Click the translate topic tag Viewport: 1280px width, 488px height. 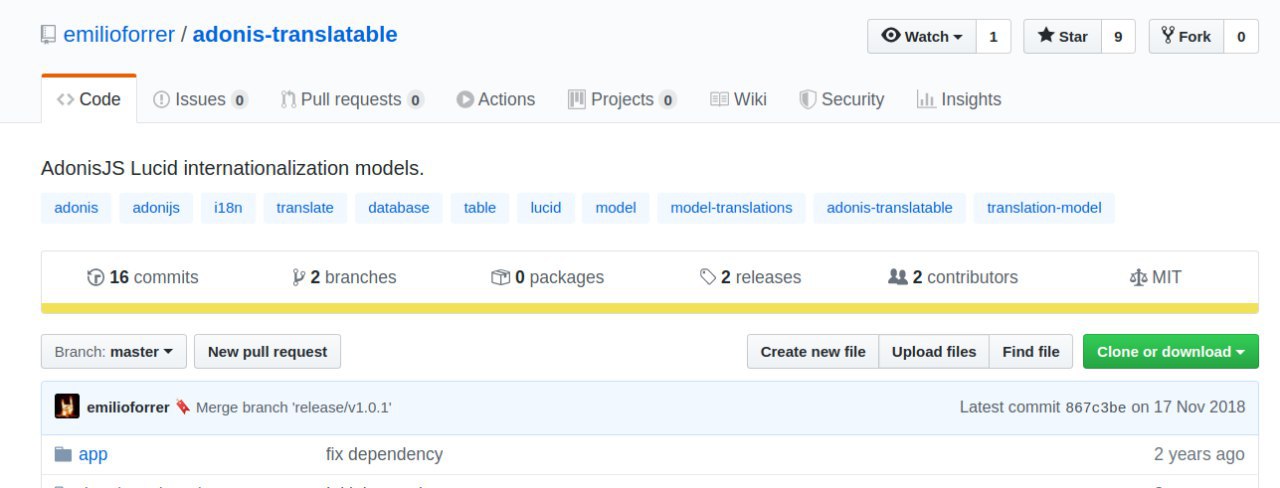[x=305, y=208]
